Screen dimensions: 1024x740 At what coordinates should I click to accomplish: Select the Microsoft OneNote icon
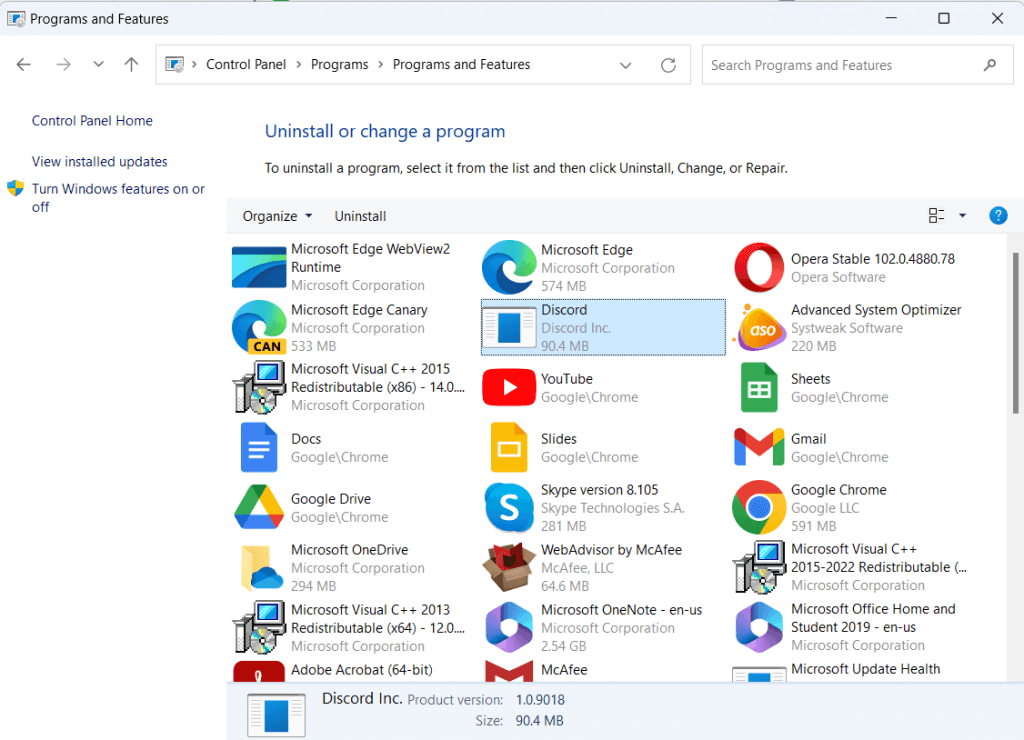click(x=509, y=628)
